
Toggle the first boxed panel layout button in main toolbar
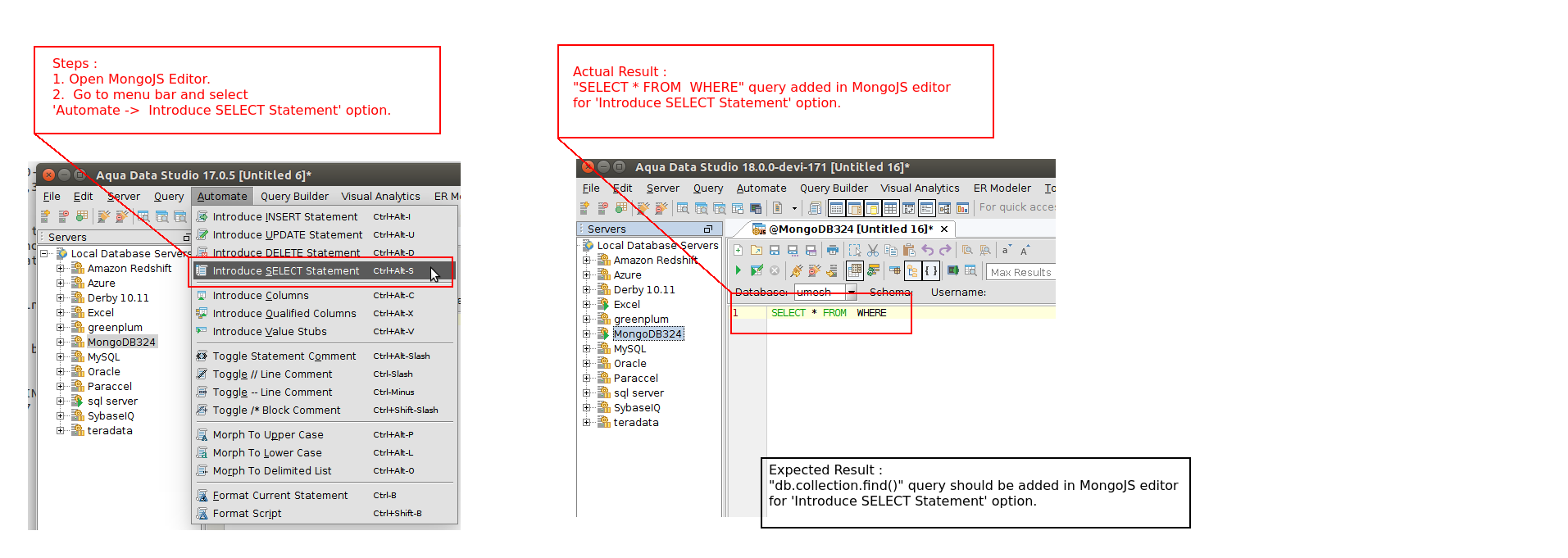tap(836, 208)
